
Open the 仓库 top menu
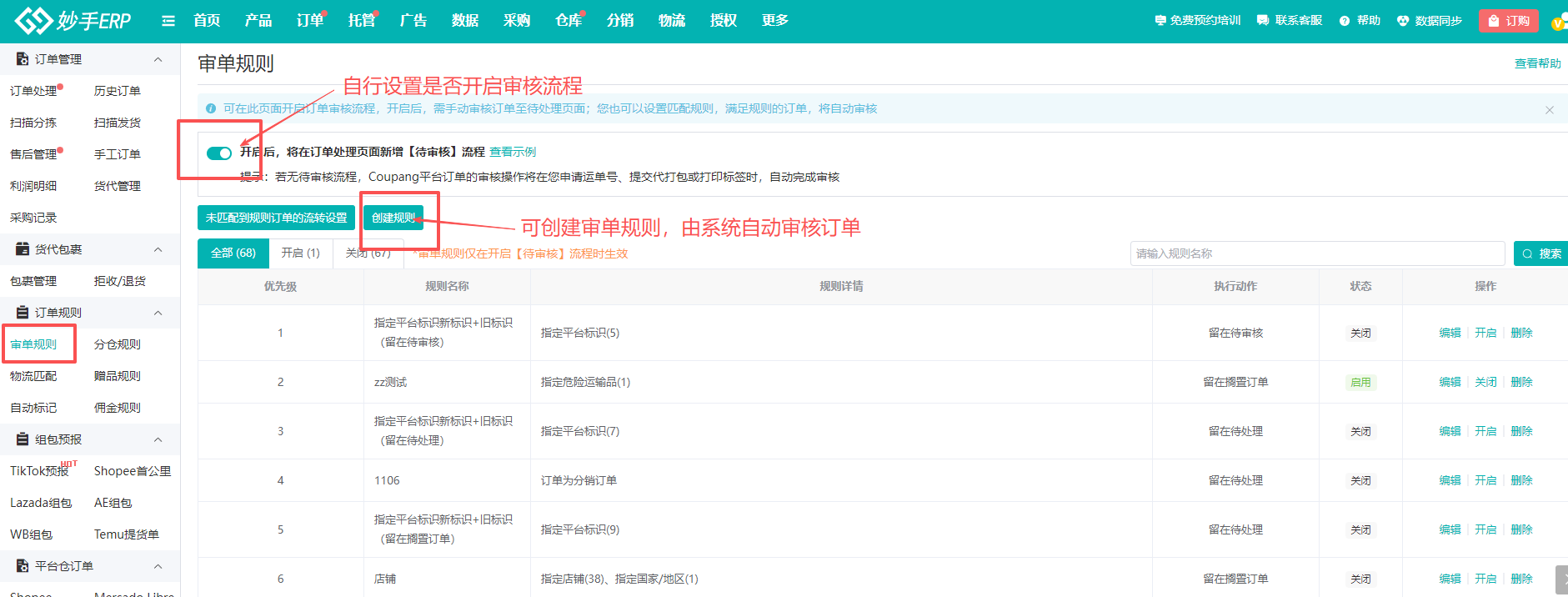(569, 21)
